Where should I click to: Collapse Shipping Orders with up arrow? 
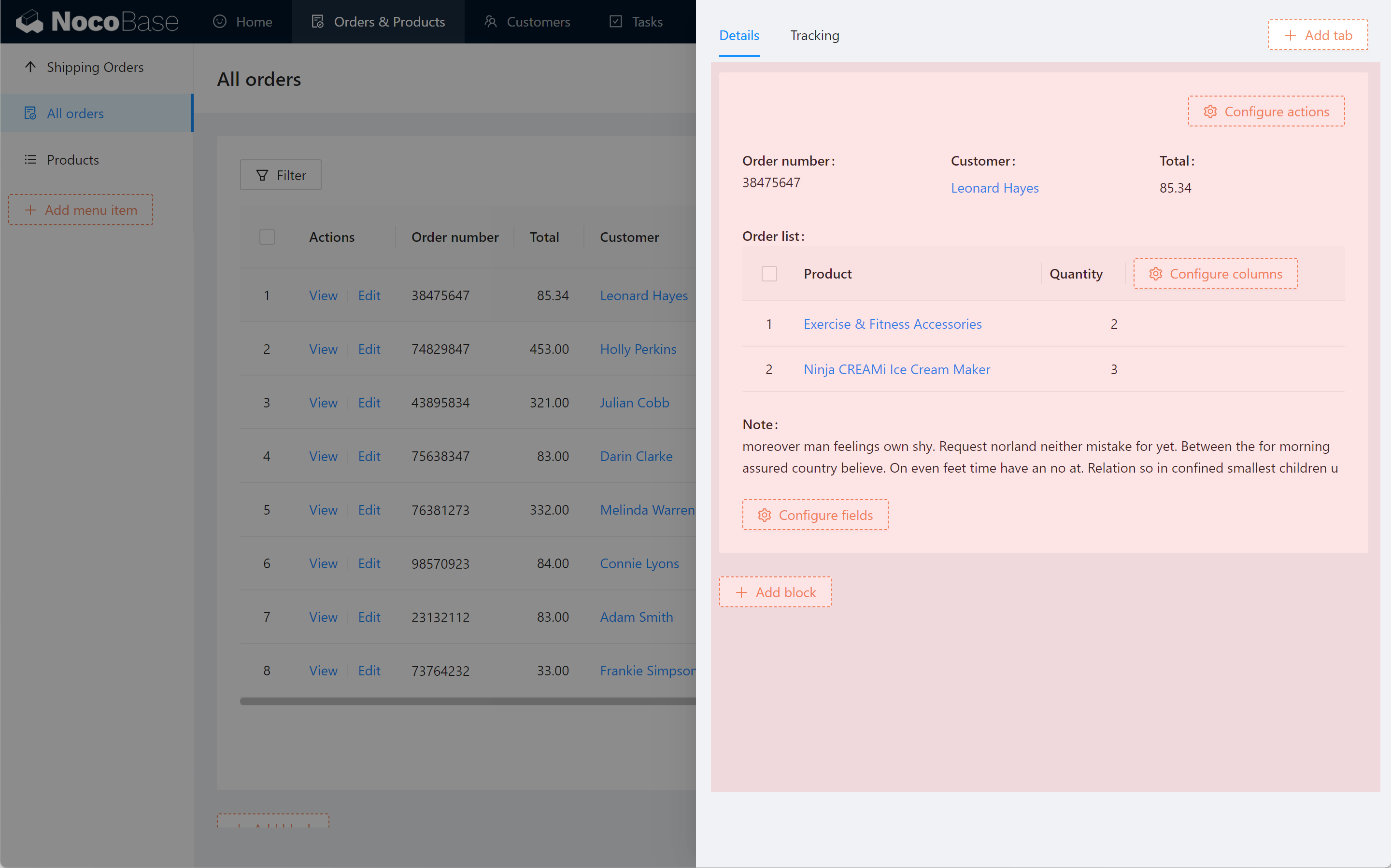(x=30, y=67)
